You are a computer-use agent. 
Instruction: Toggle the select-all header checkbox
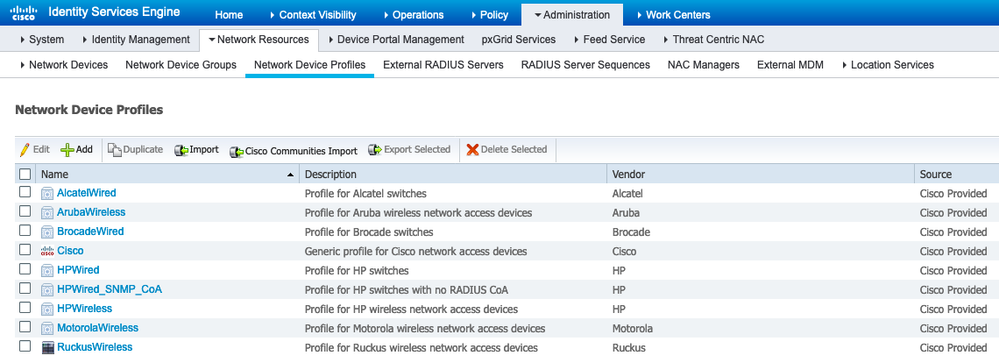(25, 174)
